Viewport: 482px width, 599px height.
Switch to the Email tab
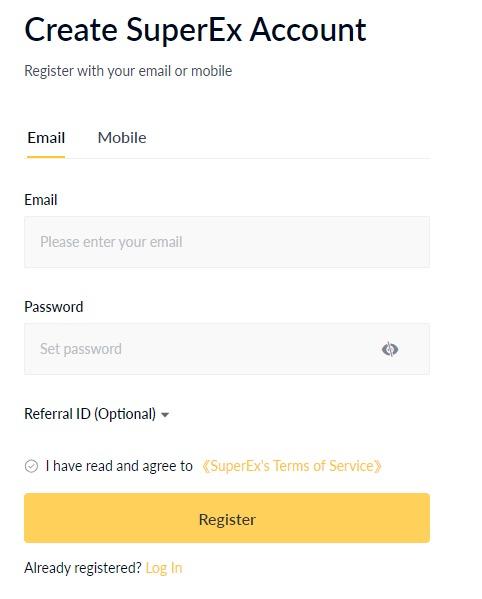46,138
